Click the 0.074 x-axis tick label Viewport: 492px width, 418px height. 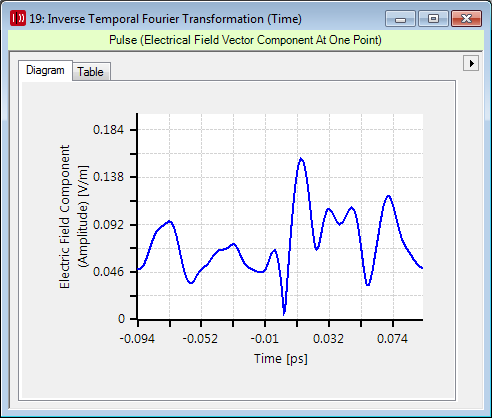coord(392,339)
